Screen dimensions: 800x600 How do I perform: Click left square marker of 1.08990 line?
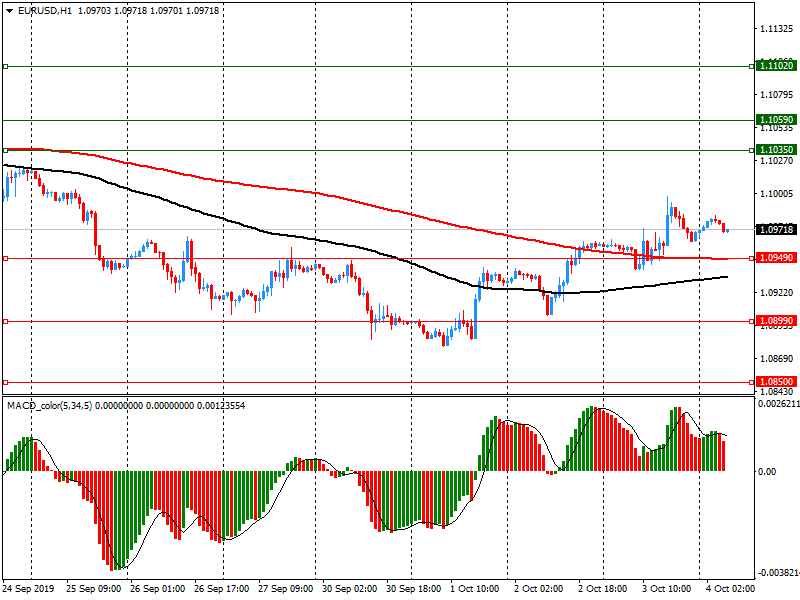(x=5, y=322)
